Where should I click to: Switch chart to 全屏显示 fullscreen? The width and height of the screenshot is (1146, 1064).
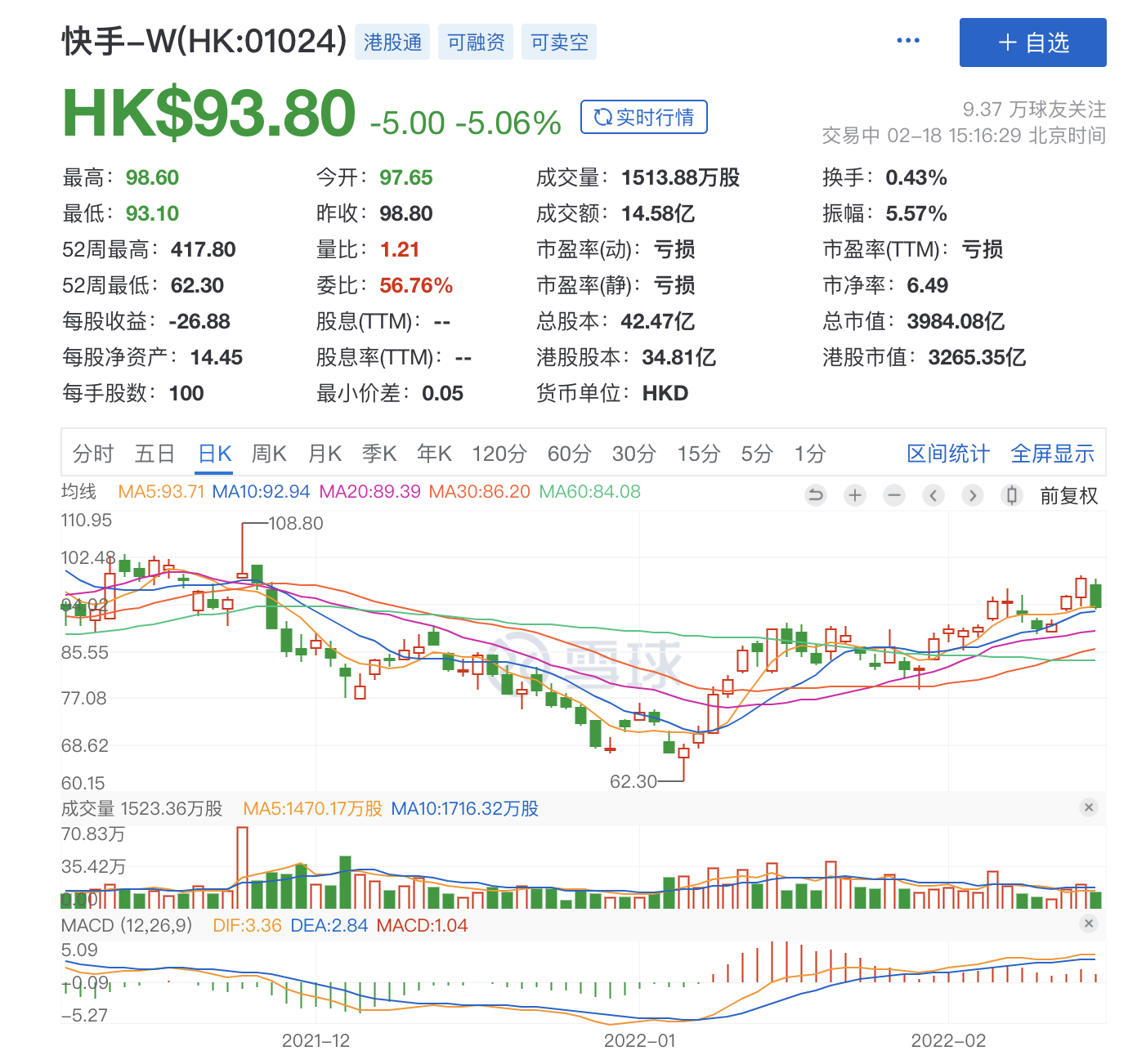1053,454
